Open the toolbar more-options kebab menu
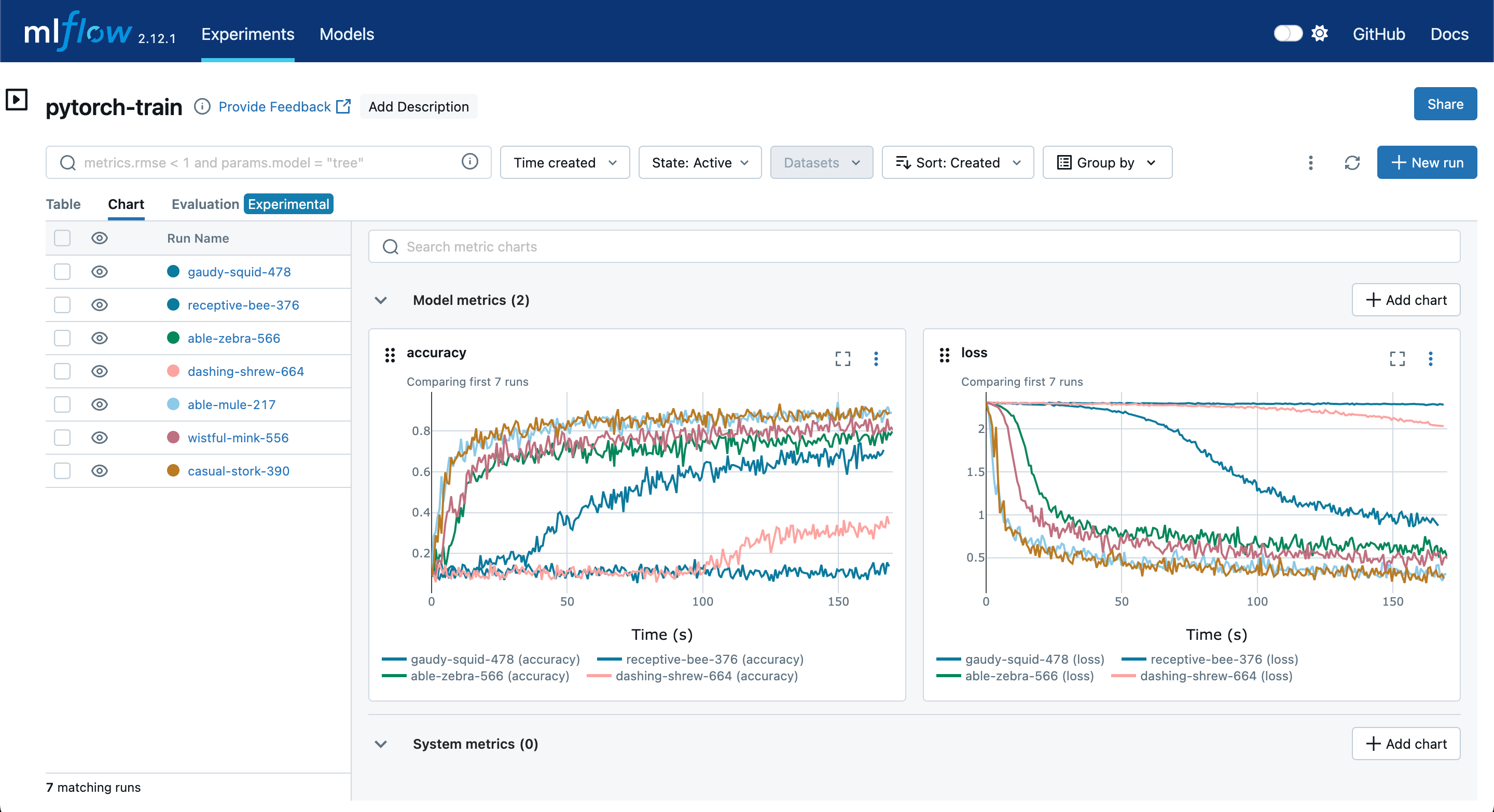 point(1310,163)
